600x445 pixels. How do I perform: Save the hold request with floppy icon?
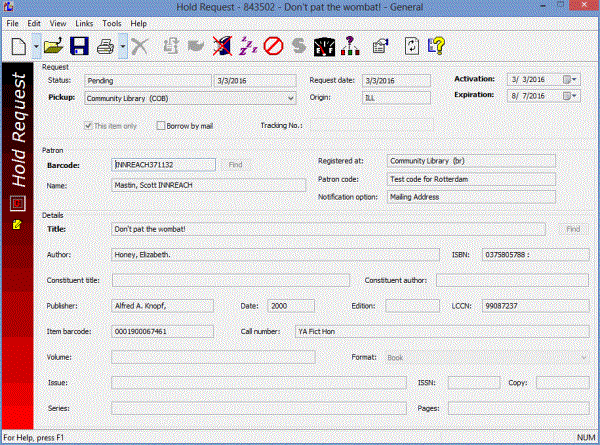pyautogui.click(x=79, y=46)
